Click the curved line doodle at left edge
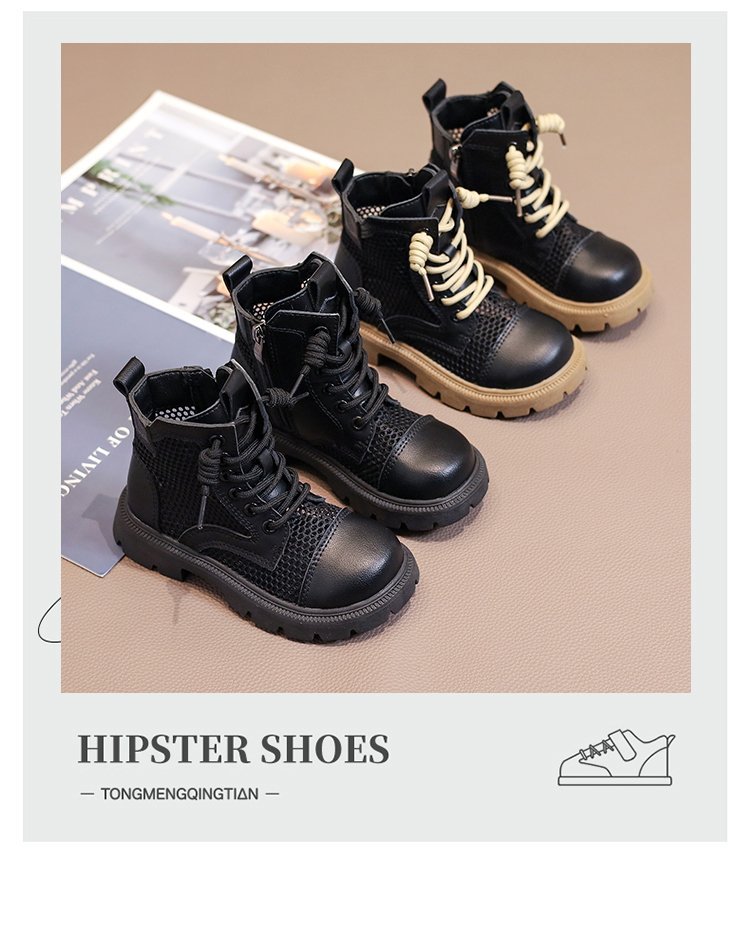Screen dimensions: 750x934 (x=49, y=621)
